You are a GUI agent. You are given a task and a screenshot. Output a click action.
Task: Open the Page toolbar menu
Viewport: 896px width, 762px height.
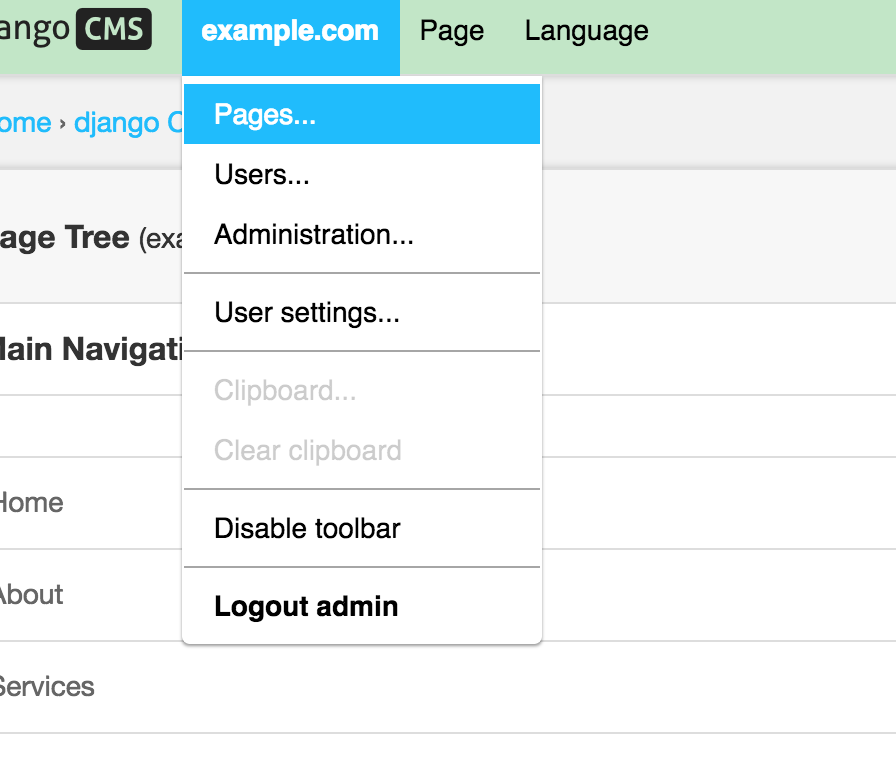pos(452,32)
